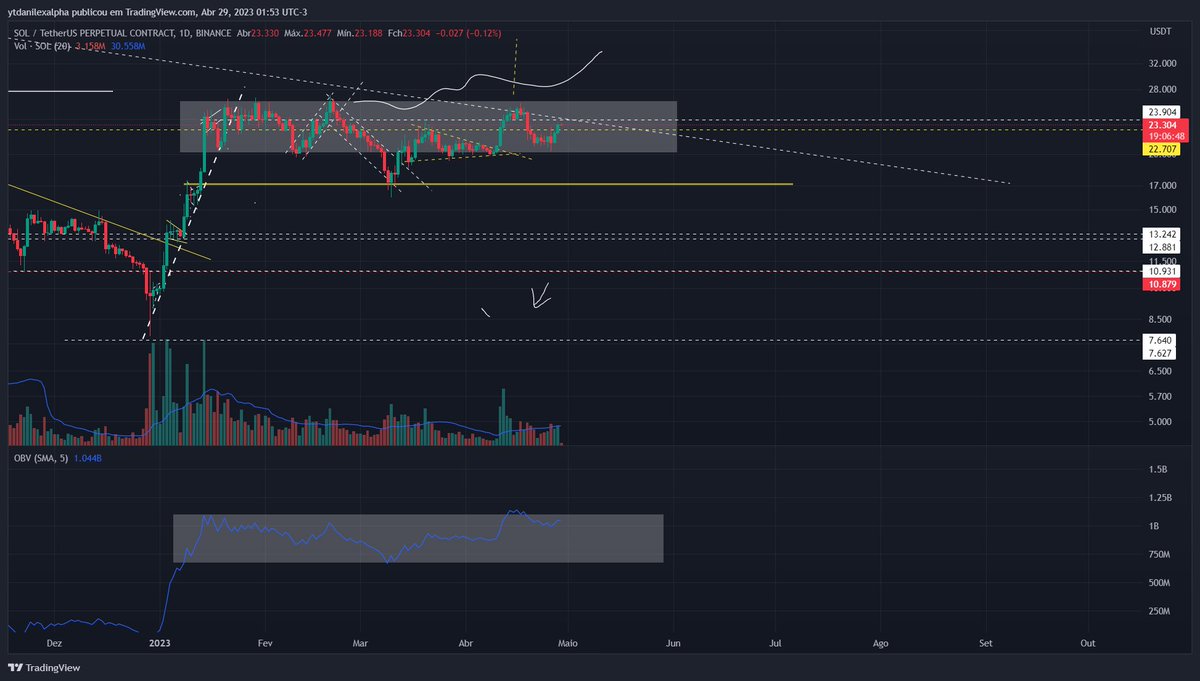The image size is (1200, 681).
Task: Click the Set label on the time axis
Action: point(986,645)
